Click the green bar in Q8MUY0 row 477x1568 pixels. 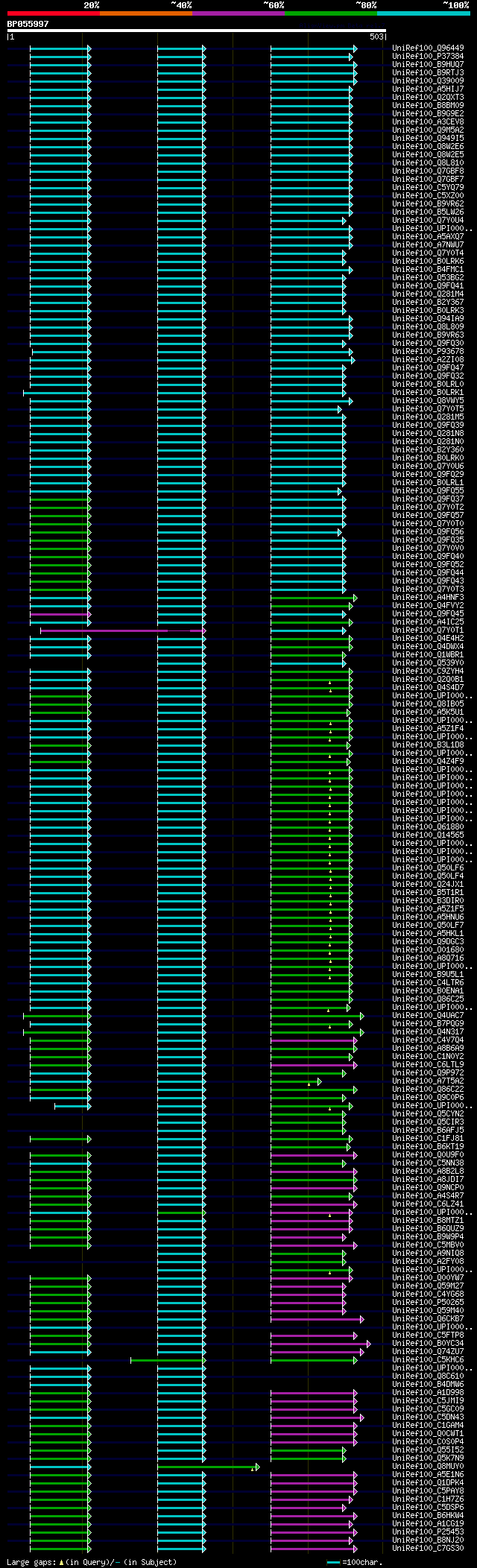(x=208, y=1467)
